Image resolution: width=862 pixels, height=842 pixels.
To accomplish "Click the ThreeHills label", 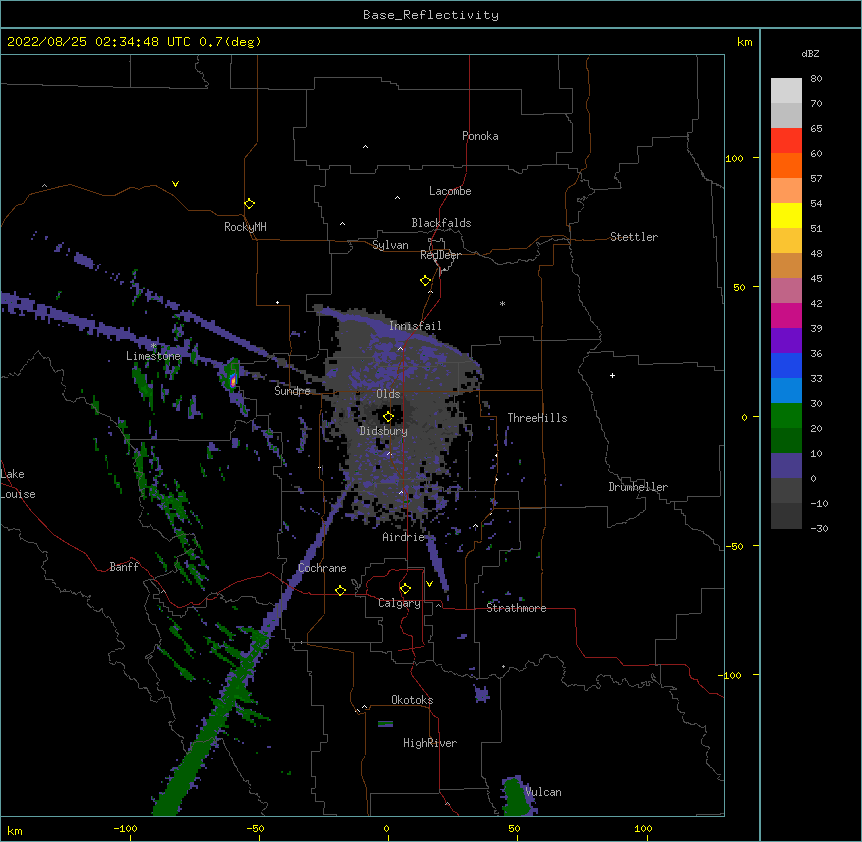I will coord(537,418).
